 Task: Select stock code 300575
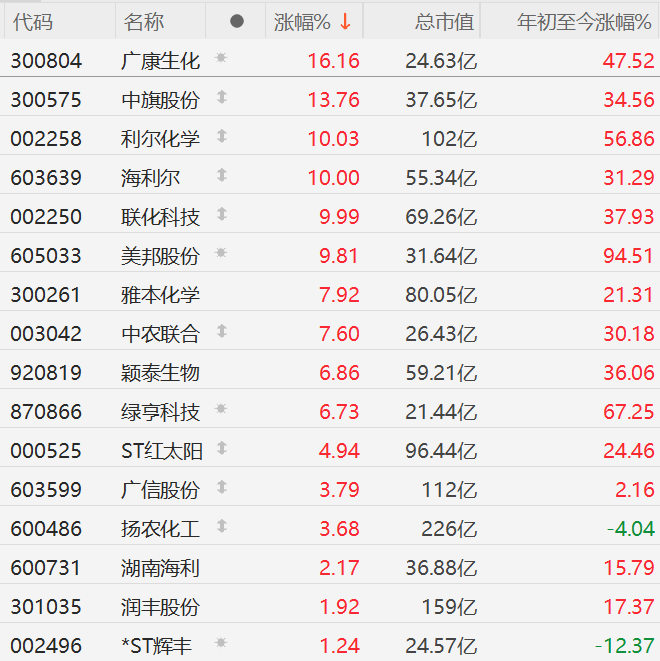[46, 100]
